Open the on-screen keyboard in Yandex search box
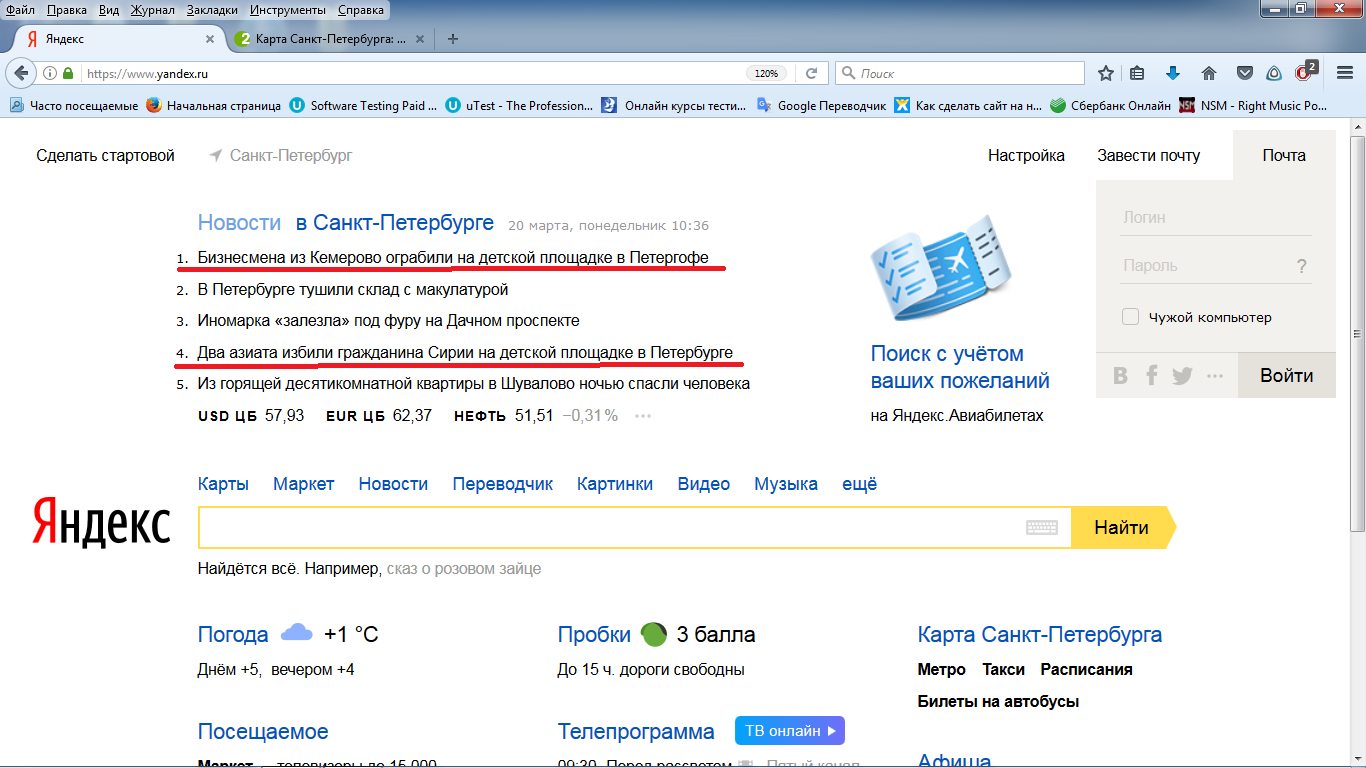 tap(1042, 528)
